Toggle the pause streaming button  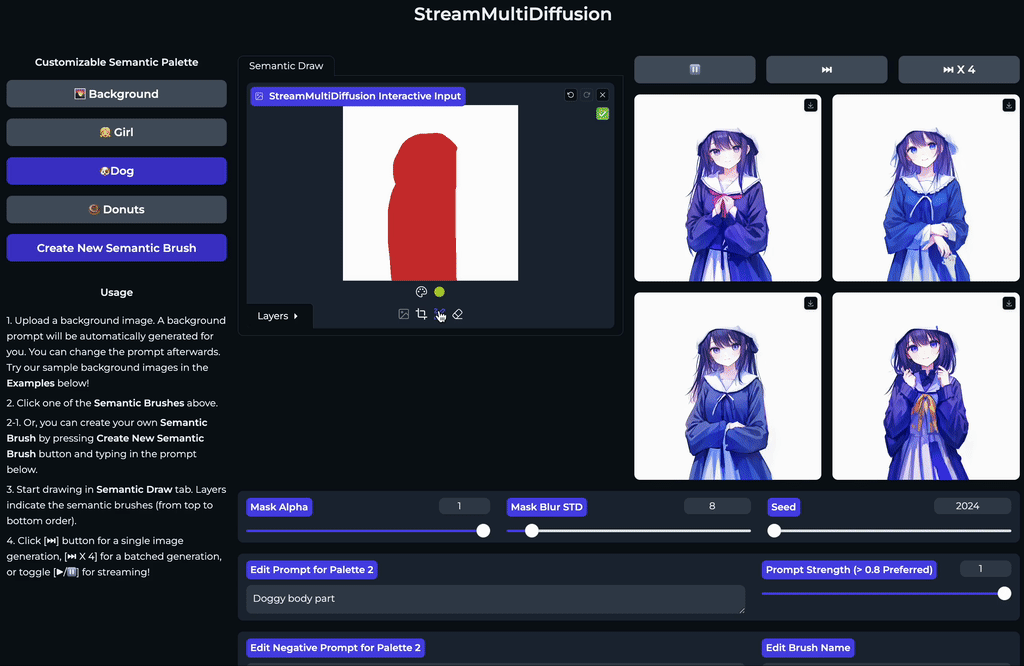695,69
